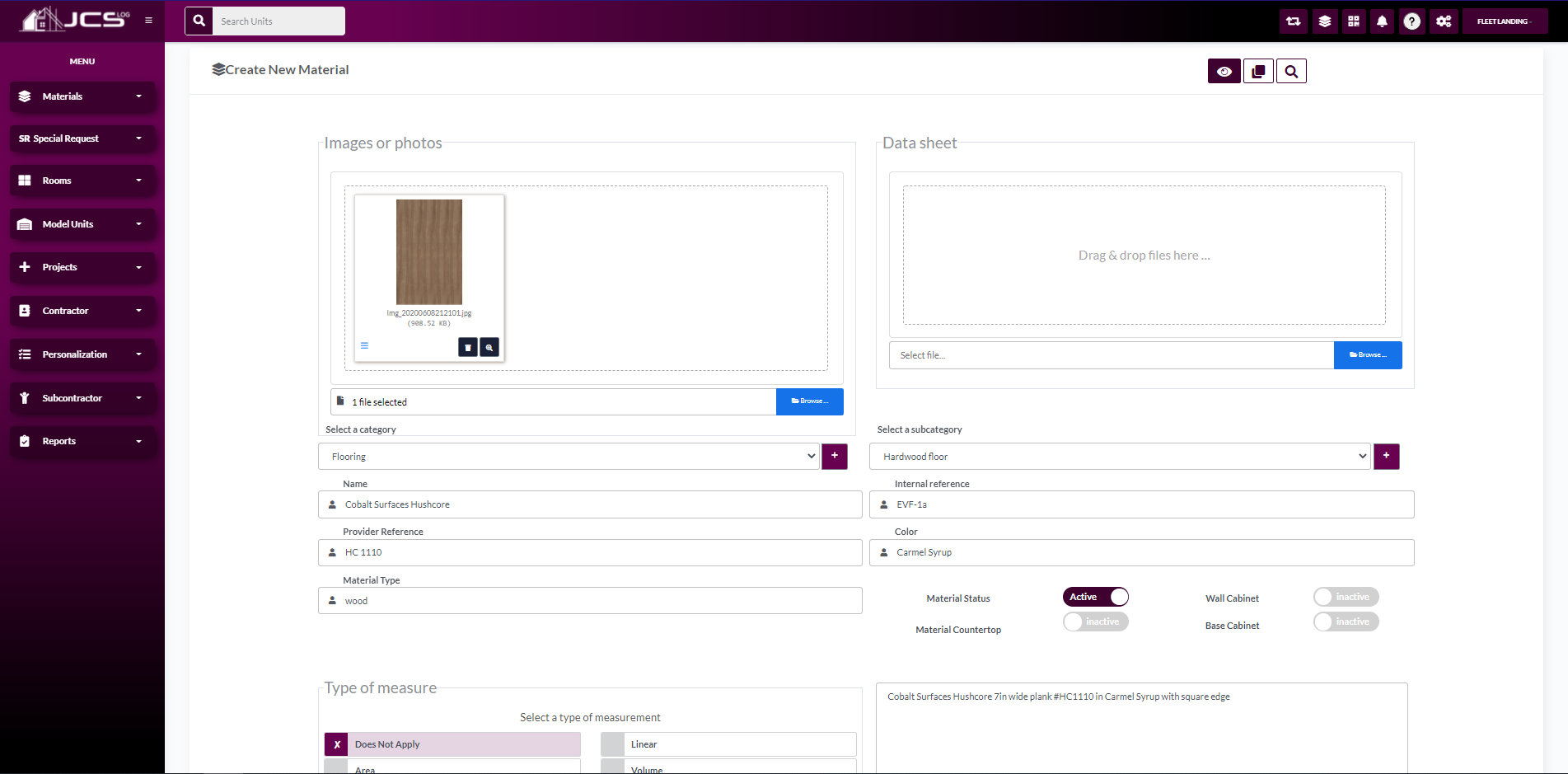
Task: Click the copy duplicate icon button
Action: click(1258, 72)
